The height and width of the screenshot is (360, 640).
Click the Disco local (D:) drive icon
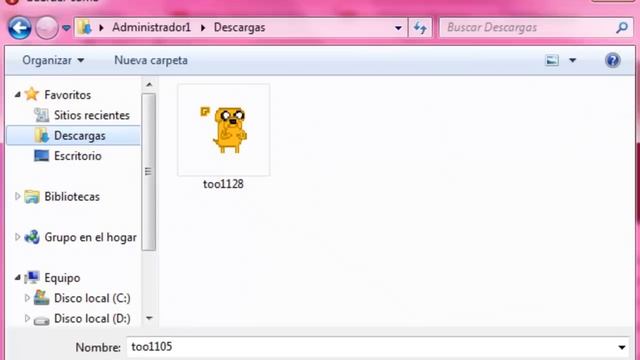pos(41,320)
